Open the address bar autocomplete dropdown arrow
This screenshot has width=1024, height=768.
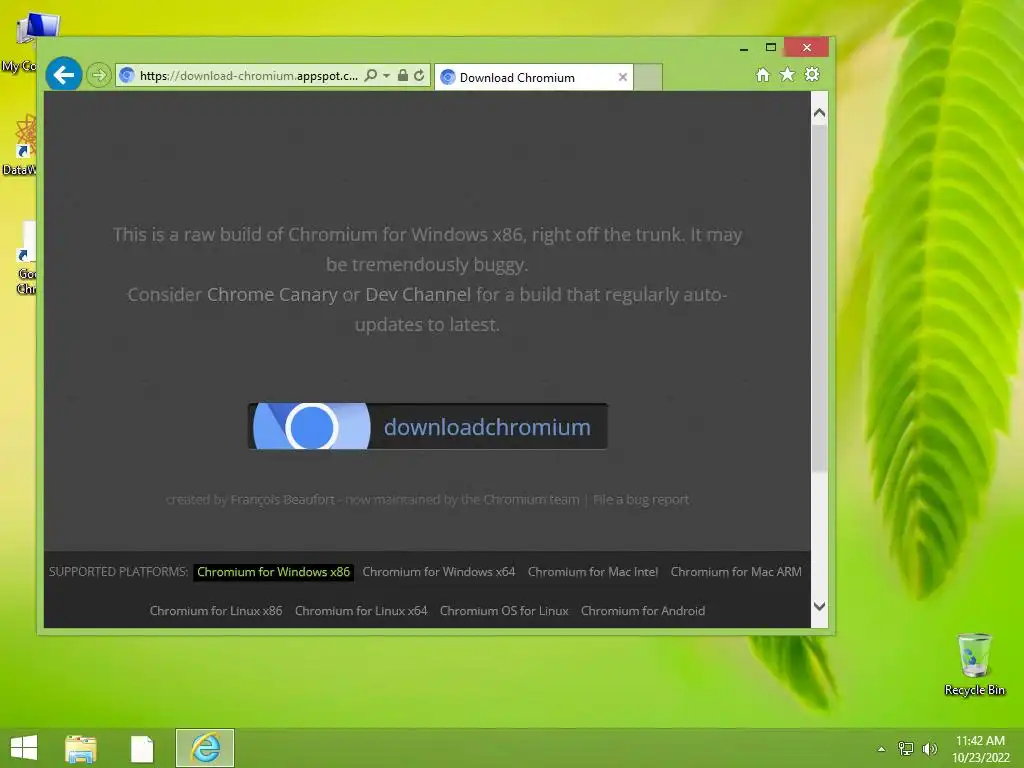click(387, 76)
